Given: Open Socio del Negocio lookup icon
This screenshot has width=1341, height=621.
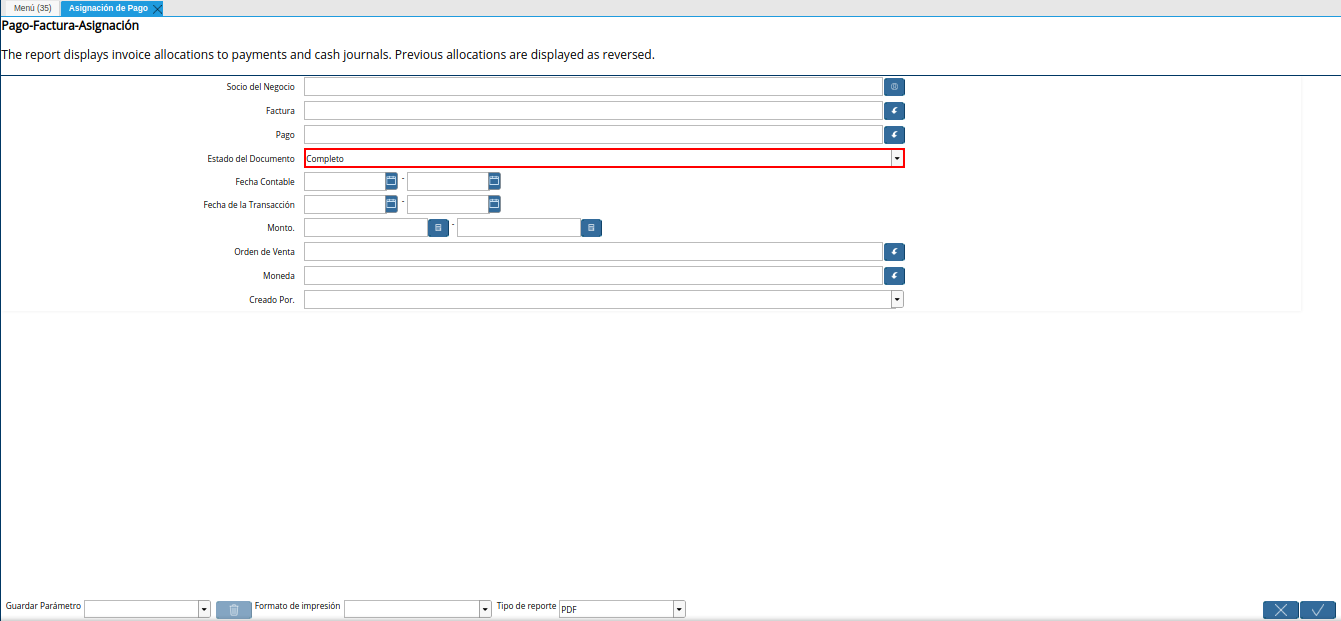Looking at the screenshot, I should pyautogui.click(x=894, y=87).
